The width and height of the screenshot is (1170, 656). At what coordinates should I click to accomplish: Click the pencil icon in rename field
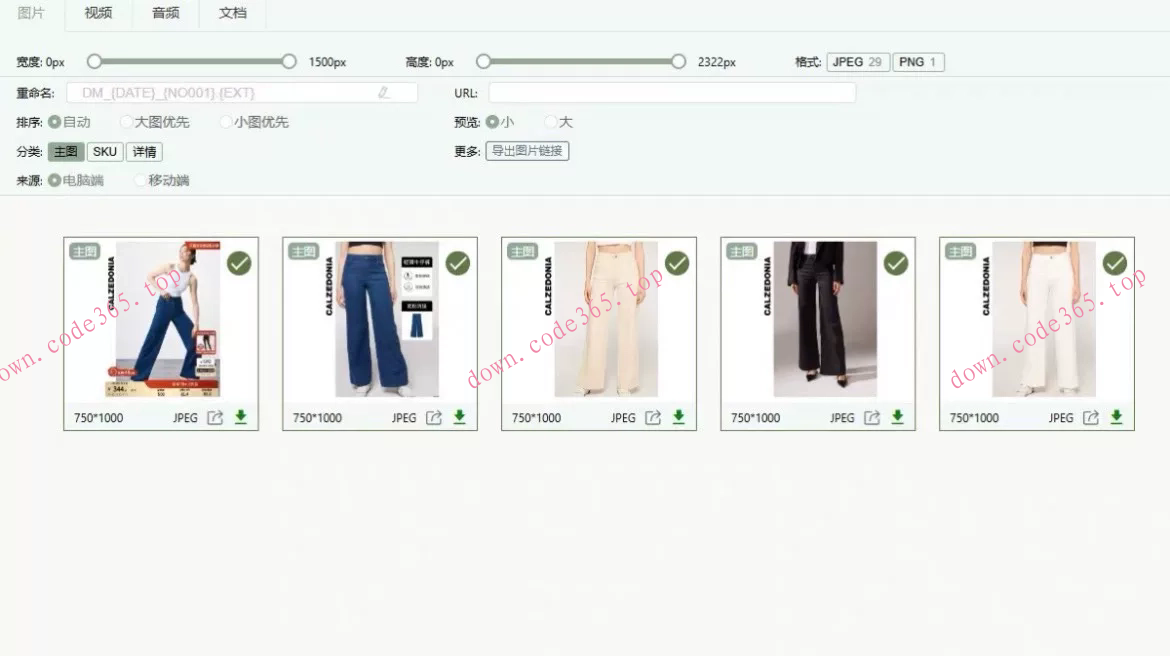(383, 93)
